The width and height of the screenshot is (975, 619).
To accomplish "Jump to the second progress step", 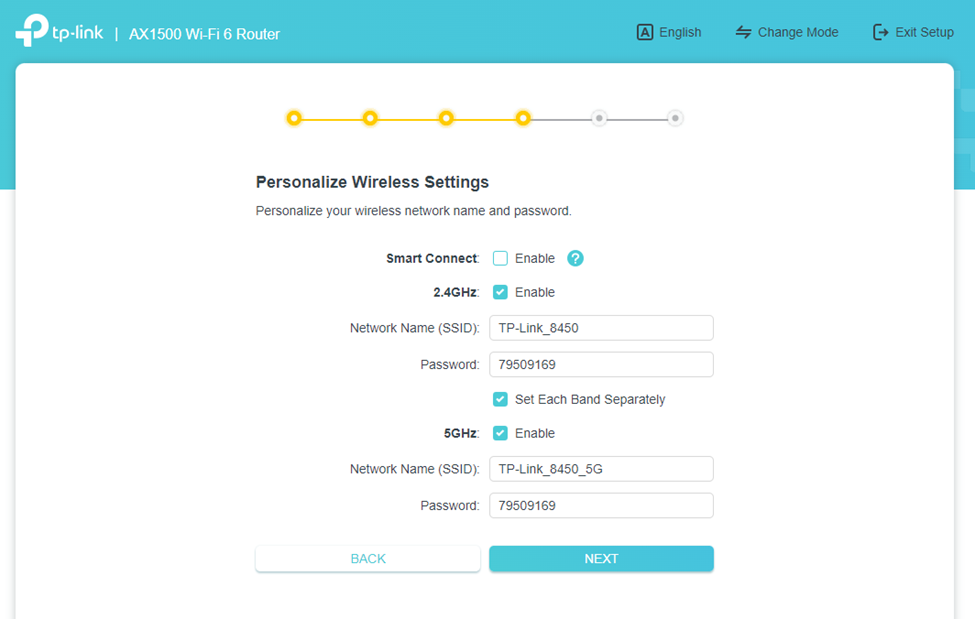I will [370, 118].
